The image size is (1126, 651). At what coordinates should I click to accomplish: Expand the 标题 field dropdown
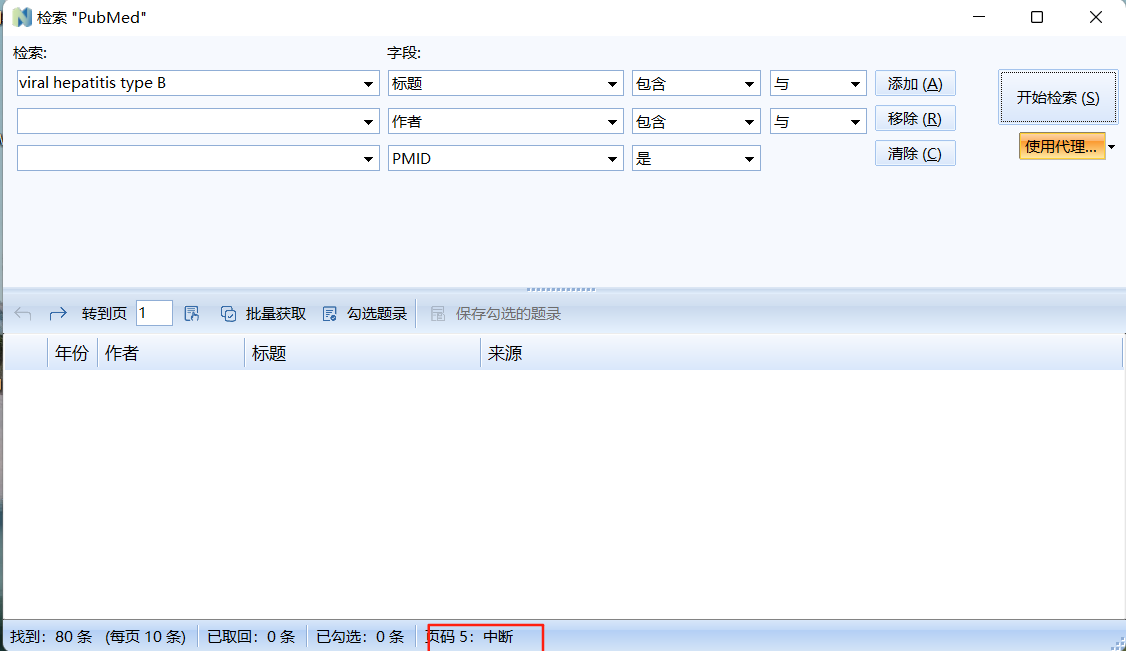(613, 84)
